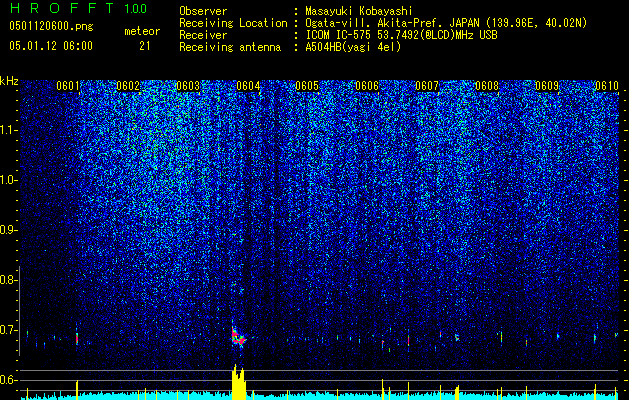Click the 0.6 kHz axis label
The width and height of the screenshot is (629, 400).
[9, 380]
